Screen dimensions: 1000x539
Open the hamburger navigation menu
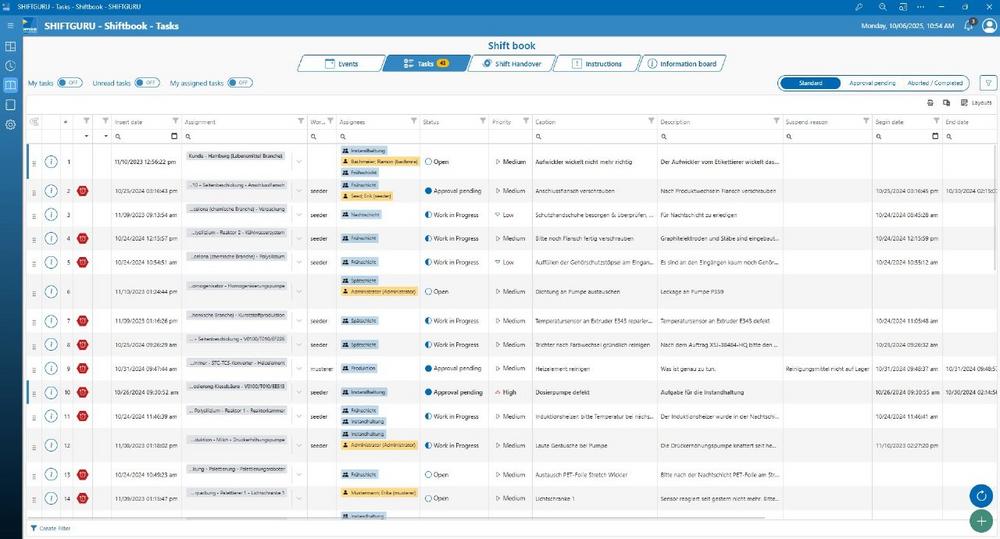(x=10, y=26)
